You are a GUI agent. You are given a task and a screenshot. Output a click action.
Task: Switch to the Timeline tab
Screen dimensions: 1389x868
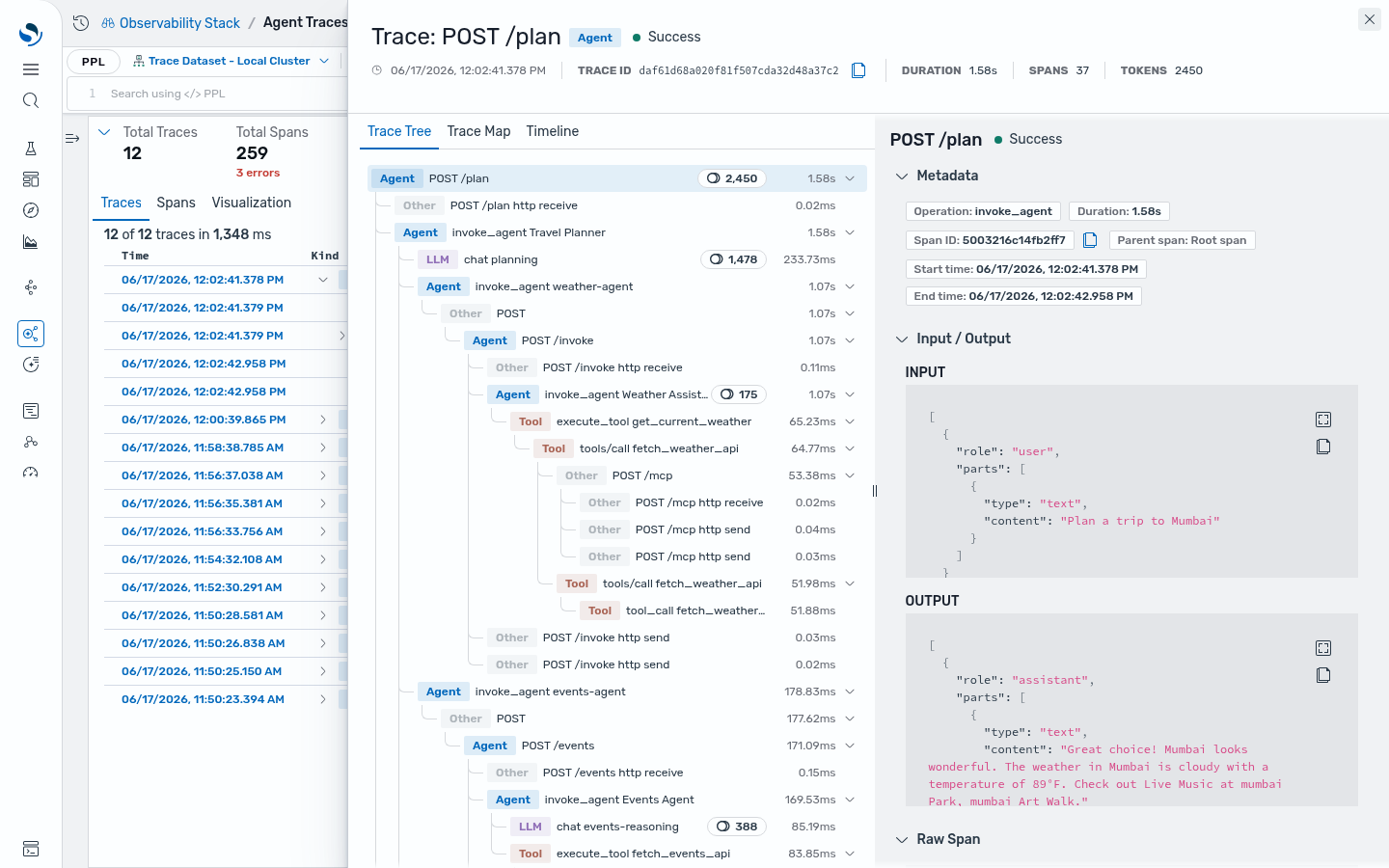(x=553, y=131)
